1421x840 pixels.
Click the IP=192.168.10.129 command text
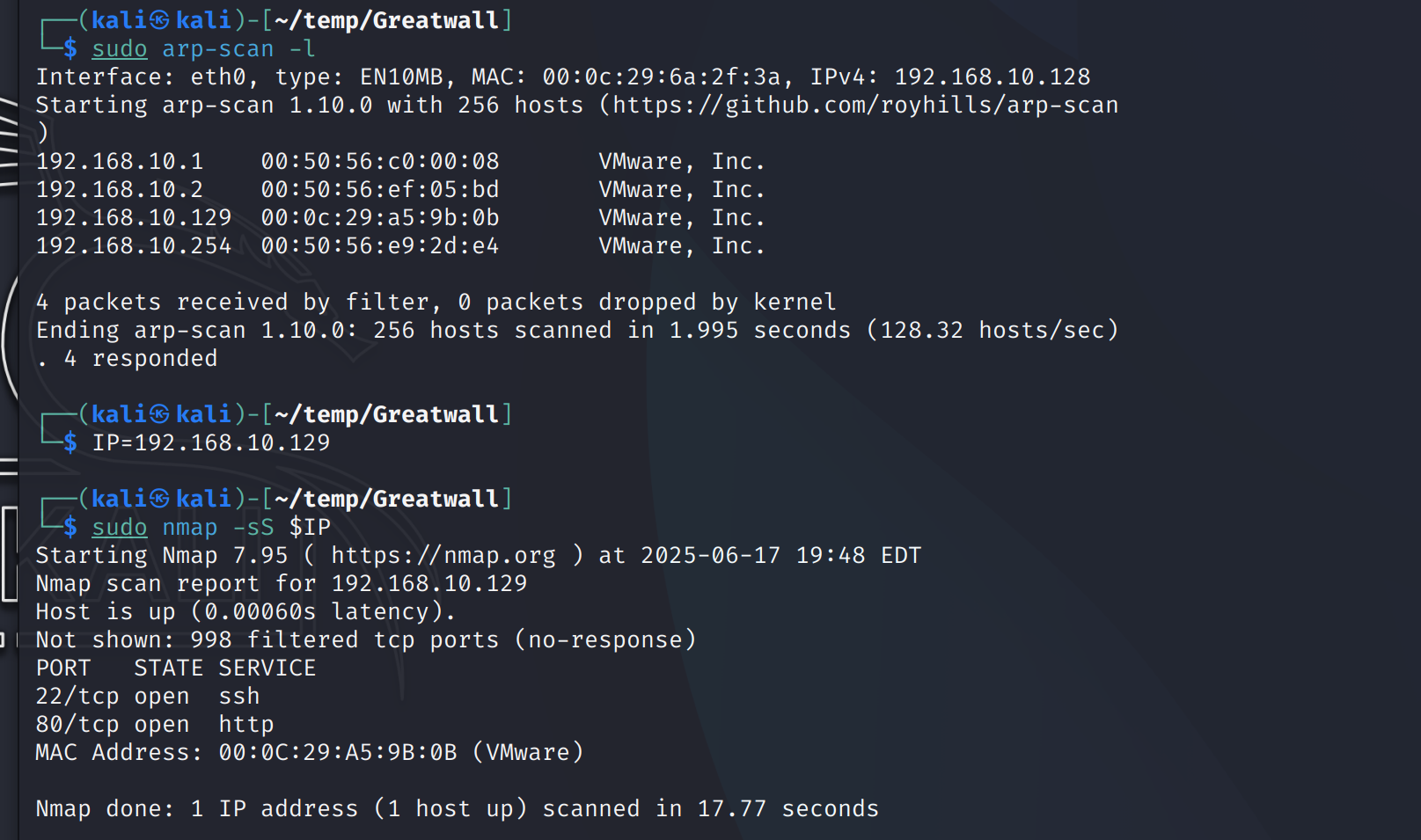[211, 443]
